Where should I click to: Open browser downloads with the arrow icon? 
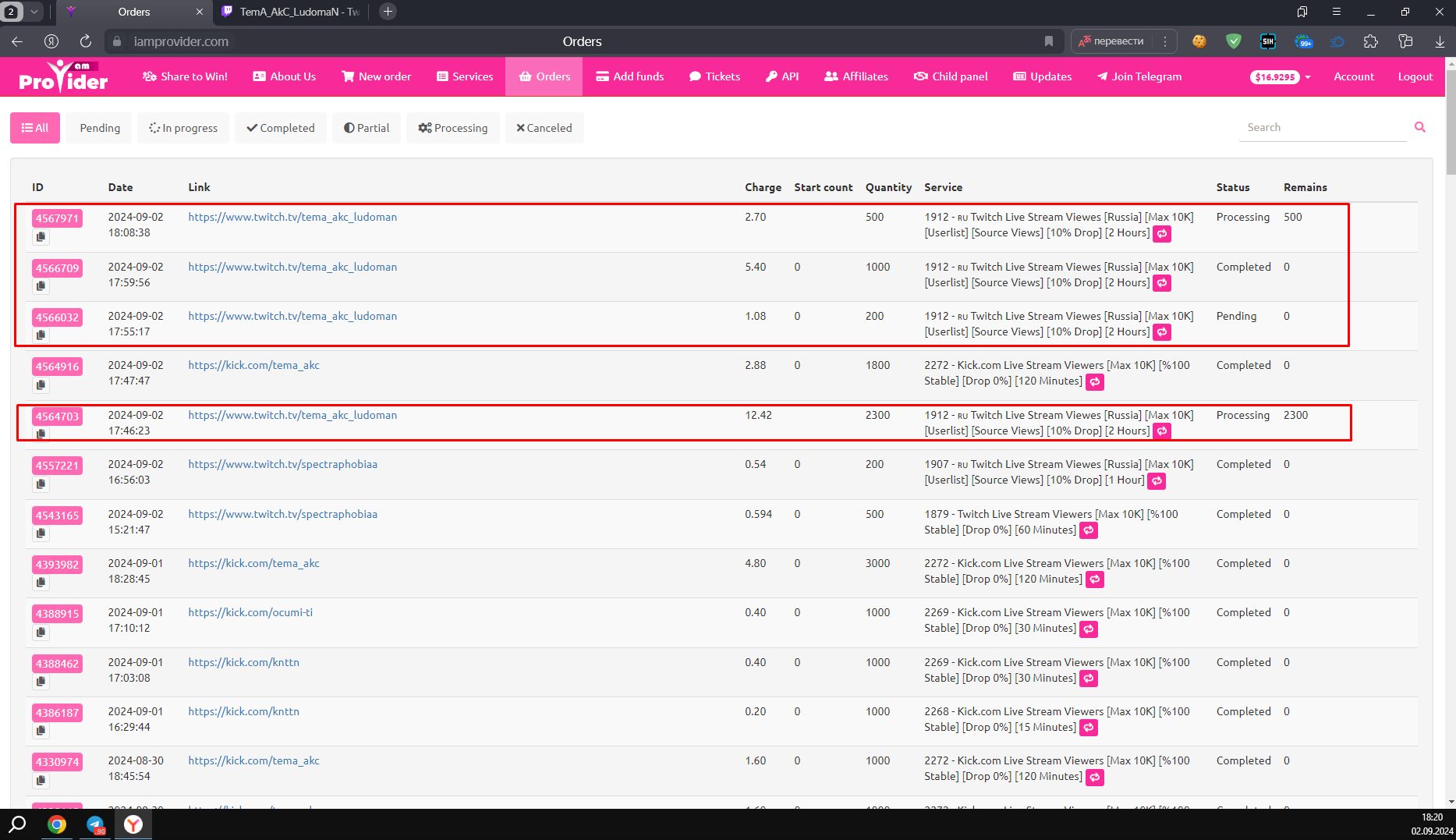(x=1440, y=41)
